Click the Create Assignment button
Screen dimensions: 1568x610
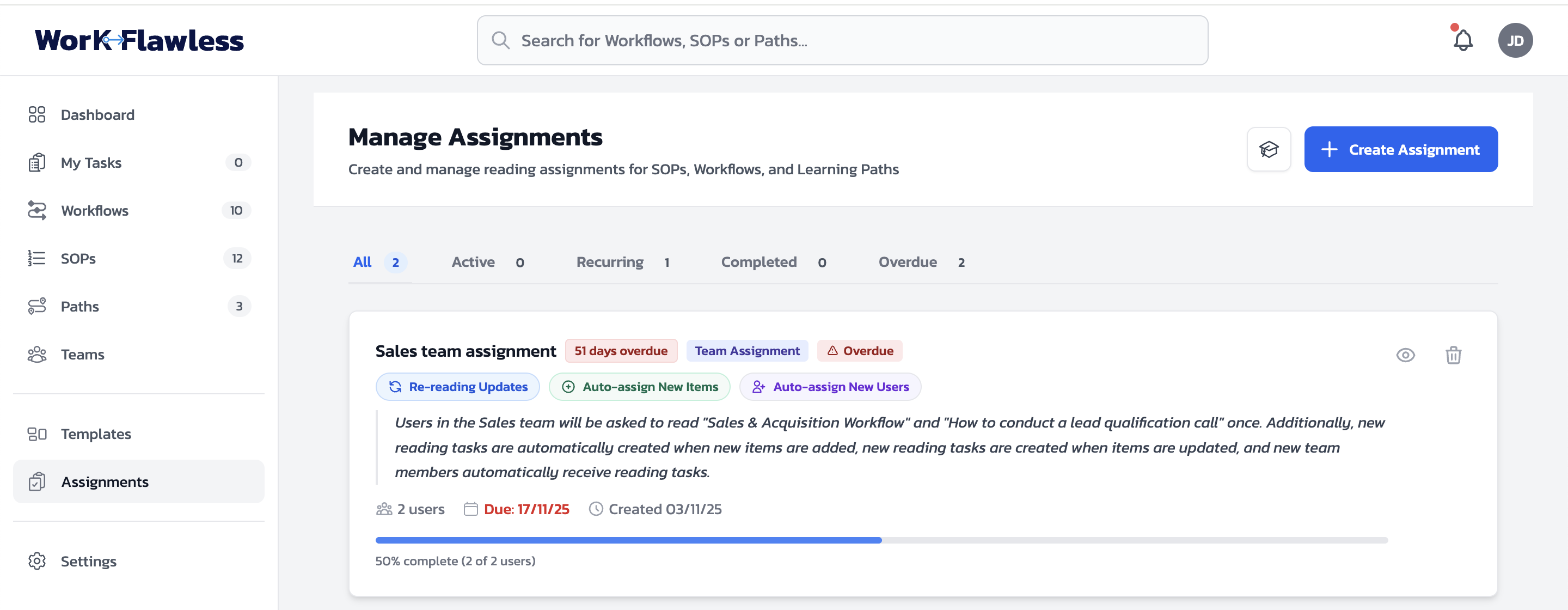click(x=1401, y=149)
